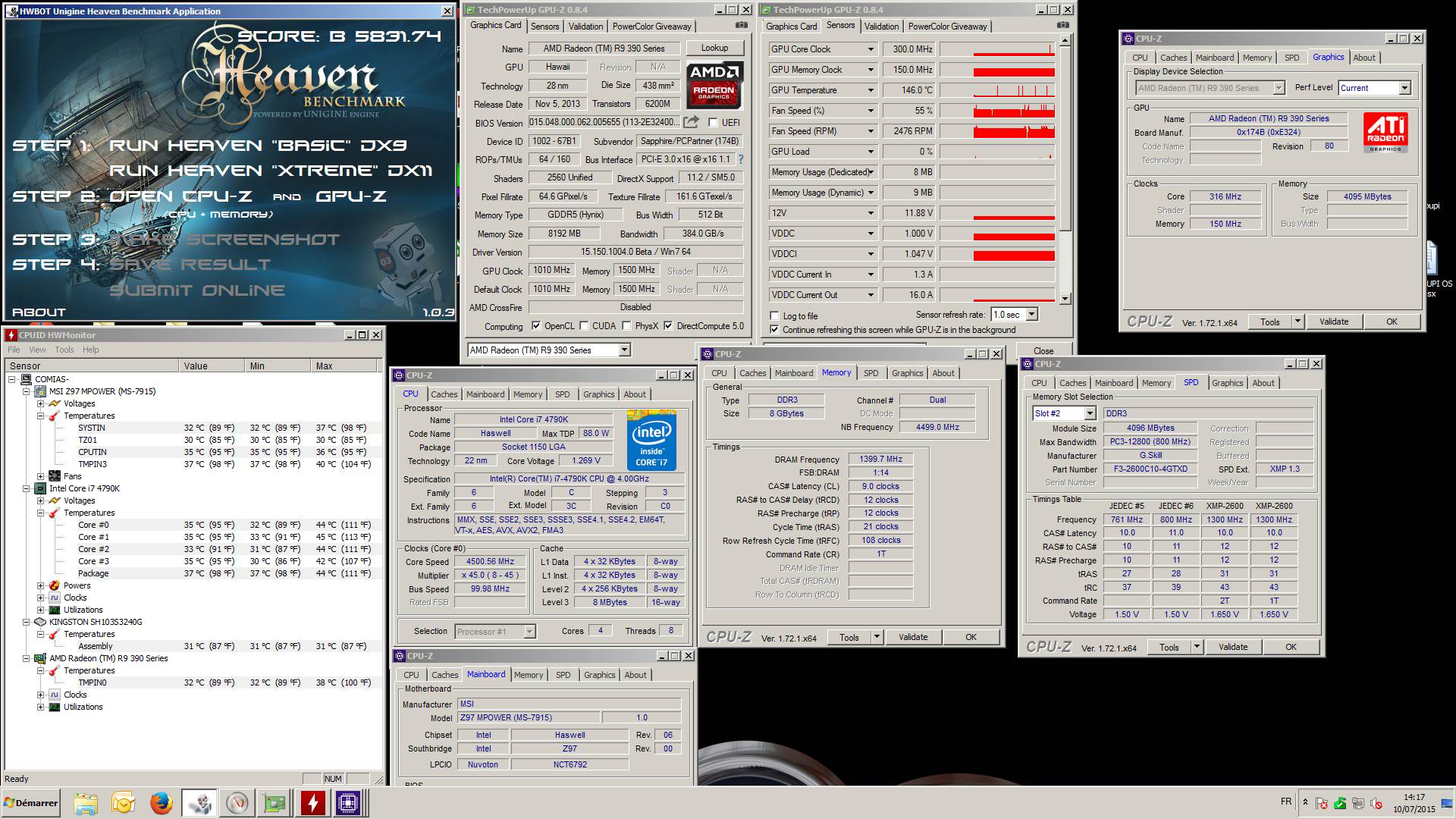Image resolution: width=1456 pixels, height=819 pixels.
Task: Click the ATI Radeon logo in CPU-Z Graphics window
Action: (x=1385, y=133)
